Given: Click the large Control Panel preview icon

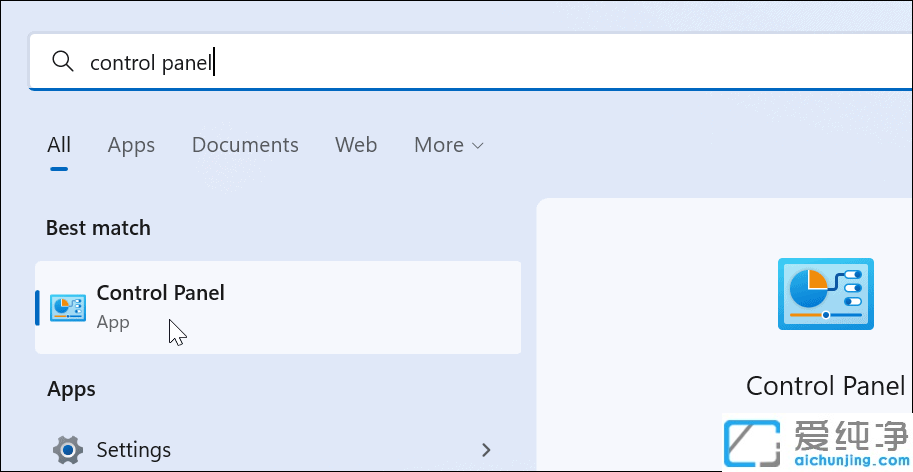Looking at the screenshot, I should pos(825,294).
